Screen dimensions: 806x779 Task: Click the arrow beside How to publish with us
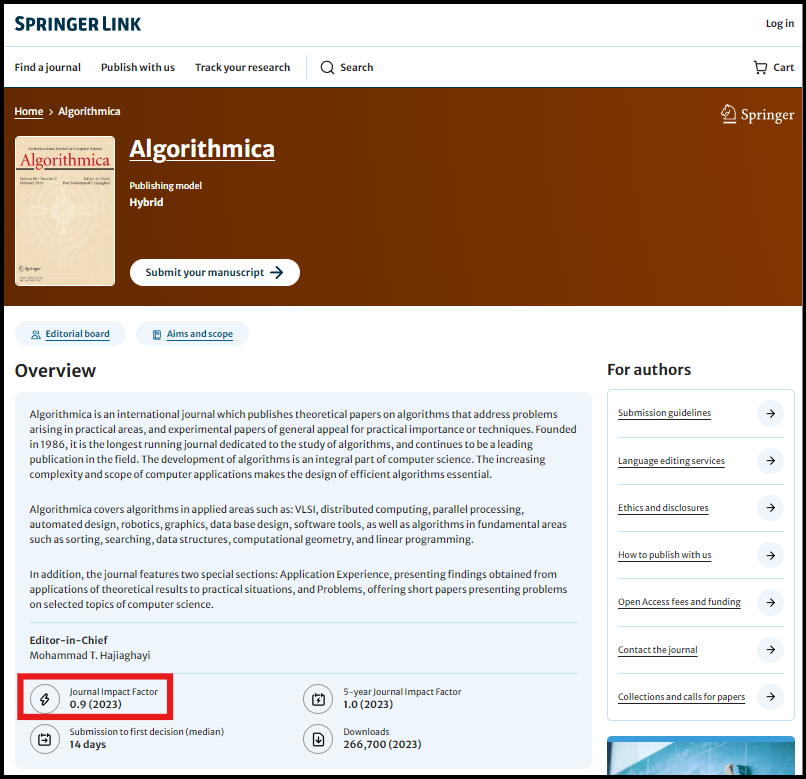coord(771,555)
